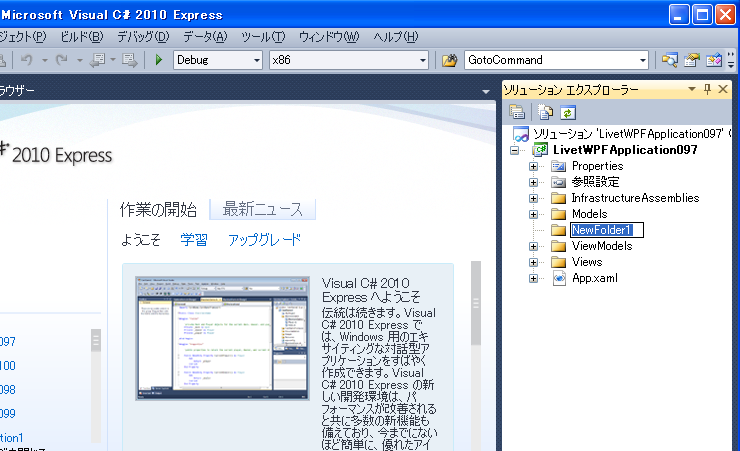
Task: Open Solution Explorer window position dropdown
Action: (x=692, y=89)
